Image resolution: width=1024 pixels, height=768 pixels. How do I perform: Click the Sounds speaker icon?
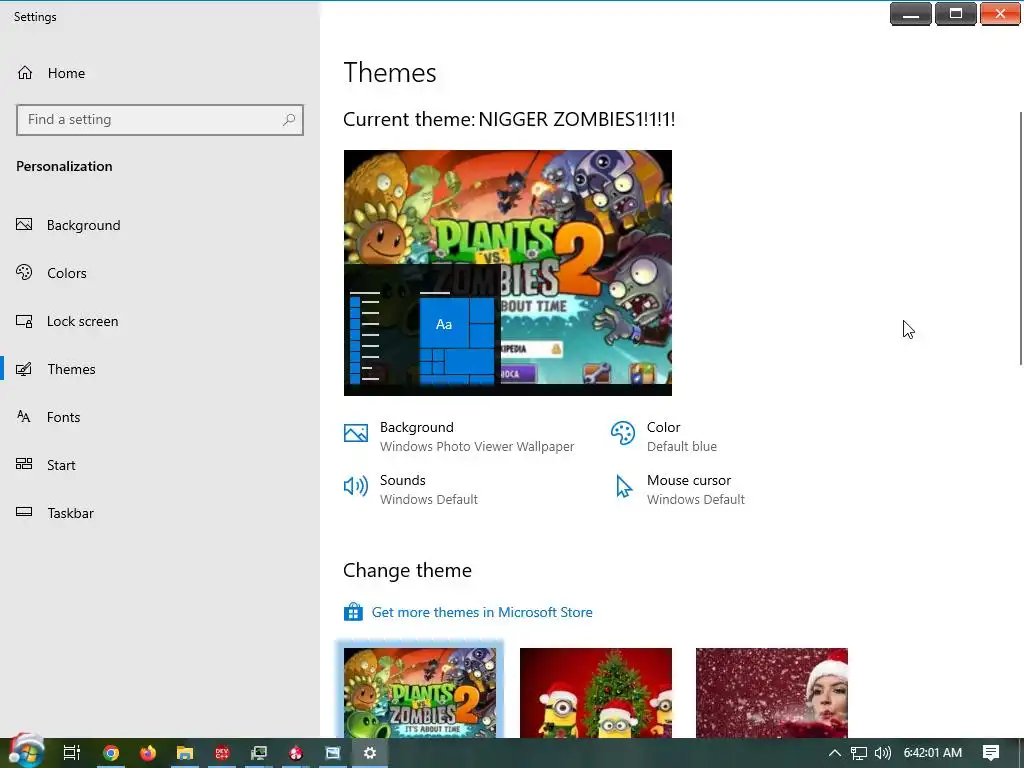[x=356, y=486]
